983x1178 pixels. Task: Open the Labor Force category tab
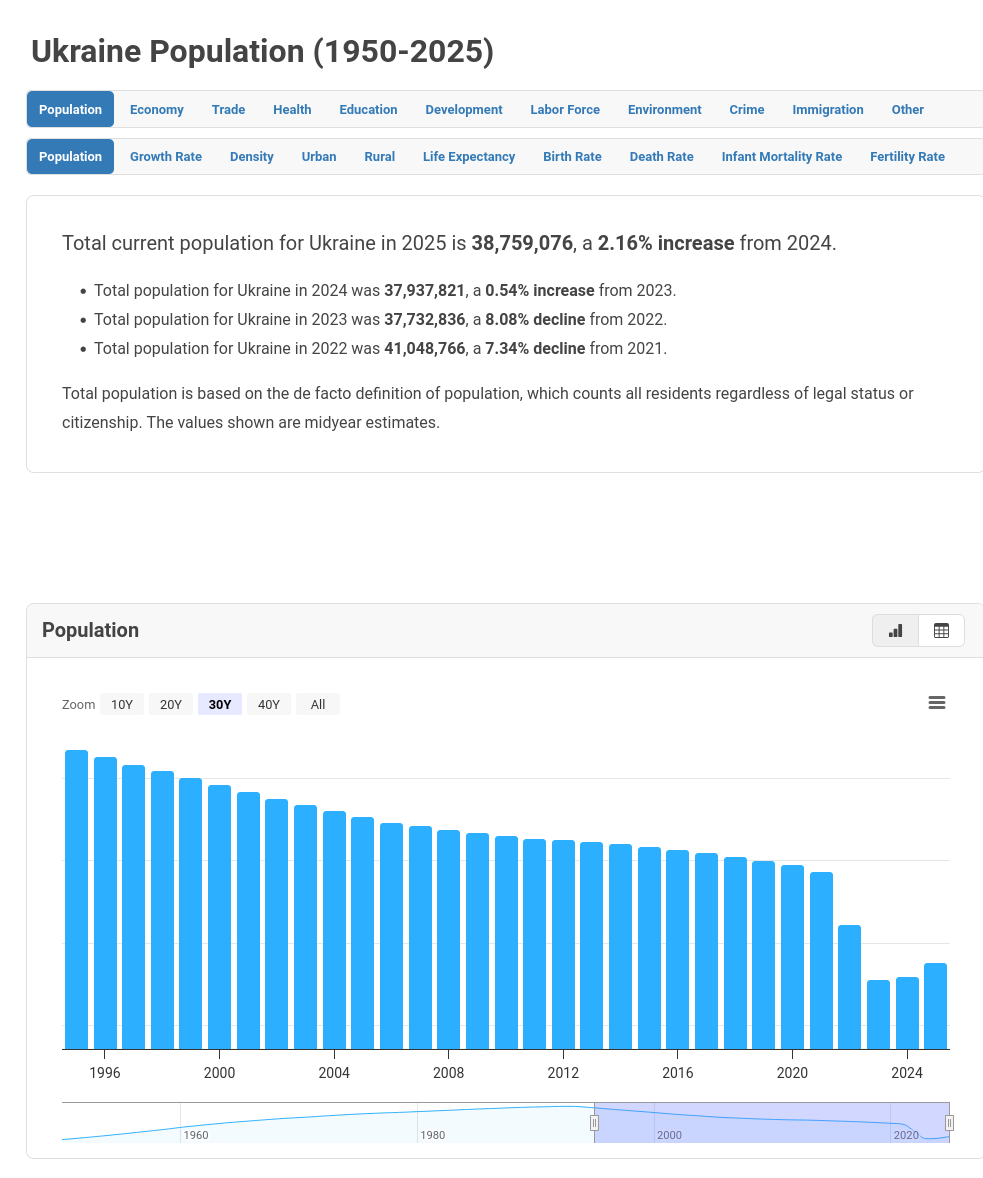click(x=565, y=110)
